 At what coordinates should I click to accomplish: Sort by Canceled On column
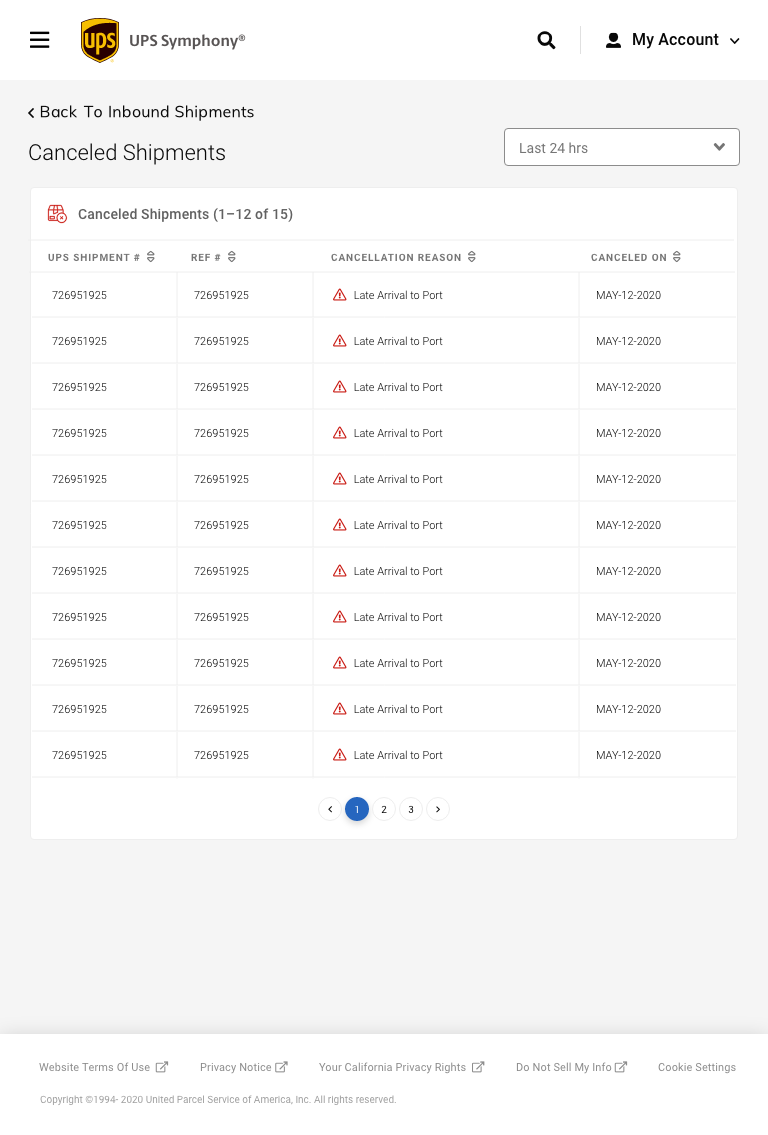(x=677, y=257)
